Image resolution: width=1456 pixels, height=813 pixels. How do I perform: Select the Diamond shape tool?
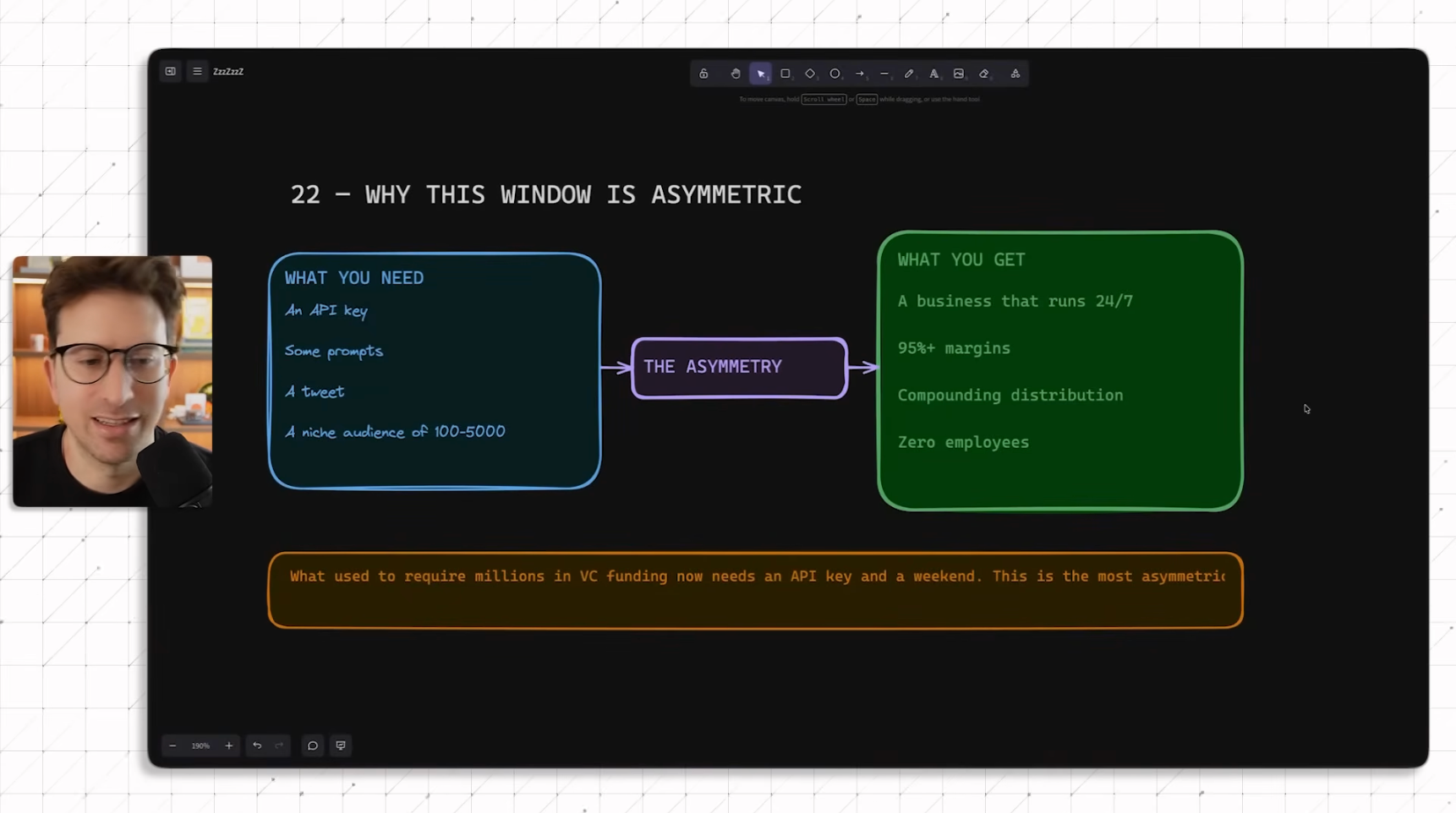point(810,74)
